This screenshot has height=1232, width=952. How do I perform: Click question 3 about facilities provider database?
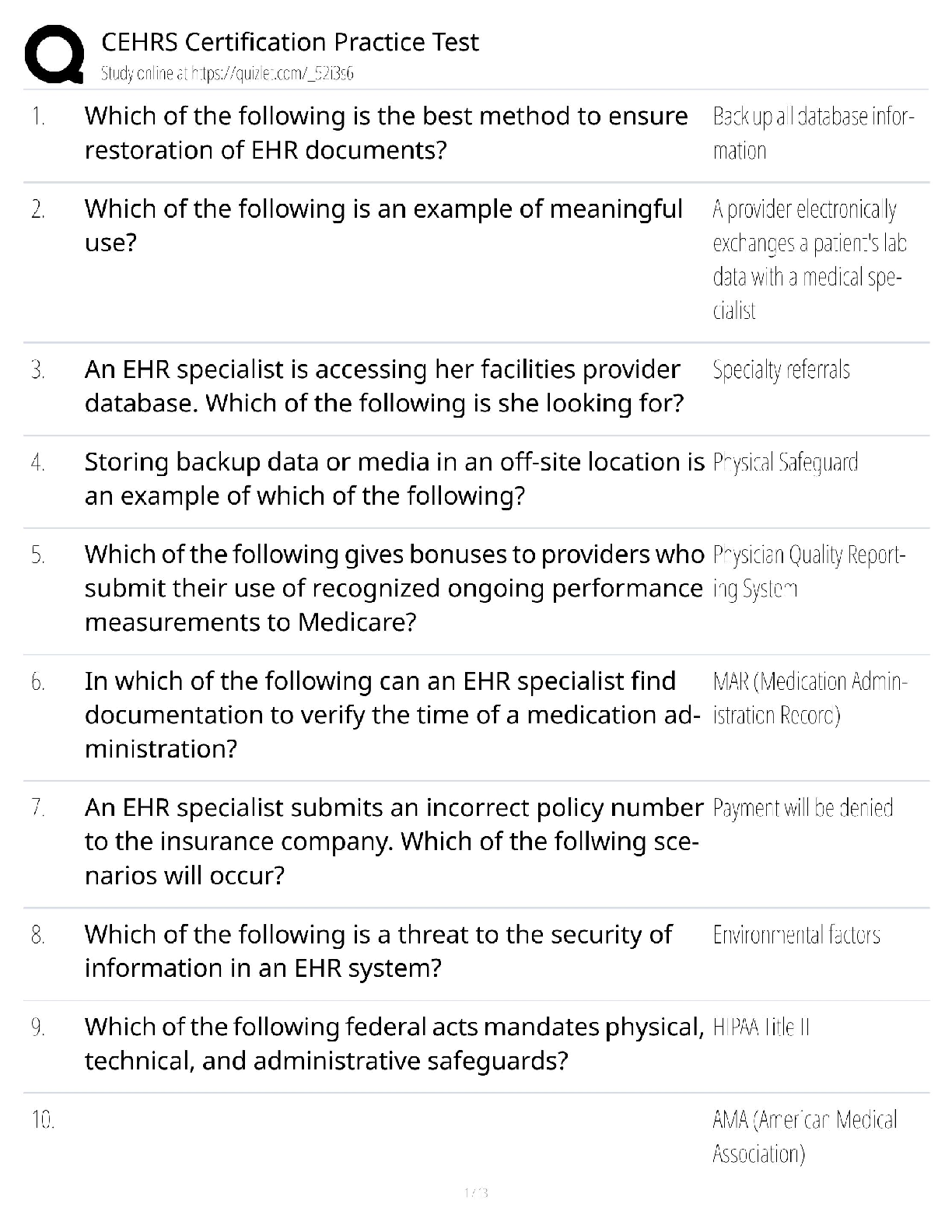(383, 386)
